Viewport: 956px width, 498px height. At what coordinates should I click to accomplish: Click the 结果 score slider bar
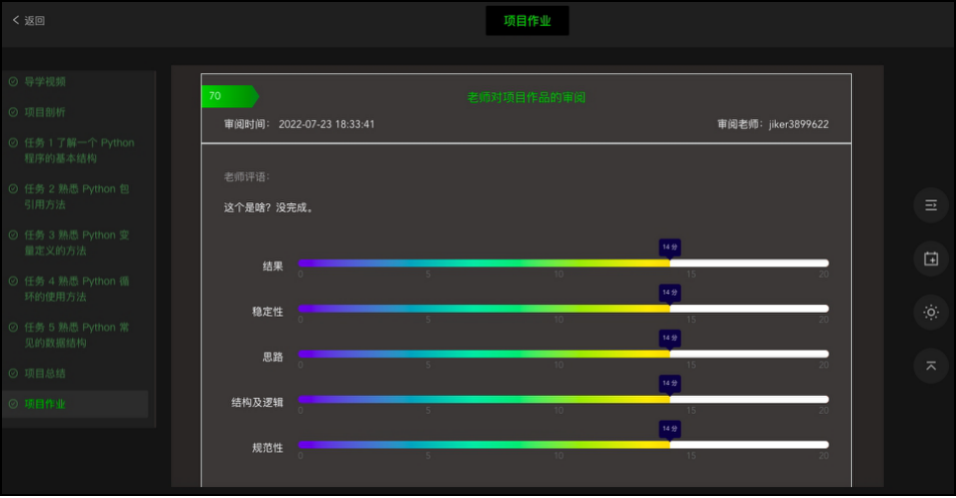(563, 263)
